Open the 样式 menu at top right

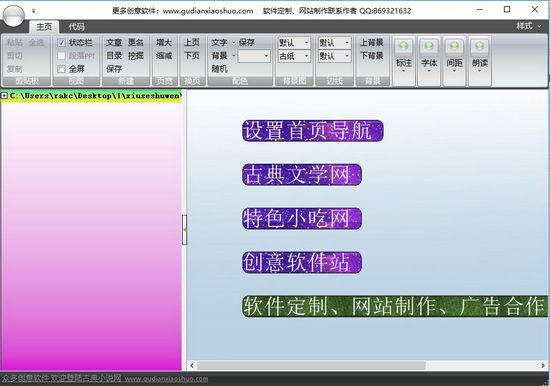[528, 26]
